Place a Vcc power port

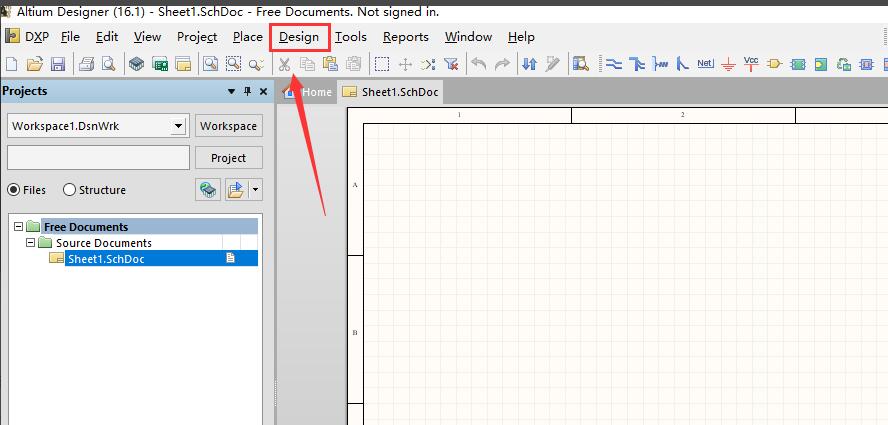tap(752, 64)
